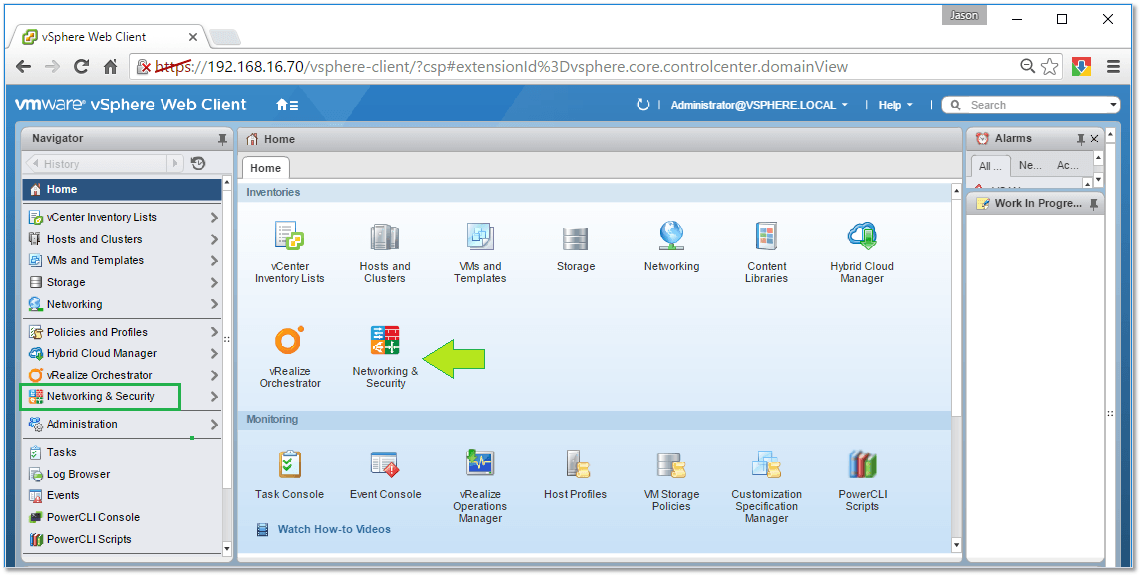Screen dimensions: 1142x577
Task: Click the refresh icon in vSphere header
Action: click(642, 104)
